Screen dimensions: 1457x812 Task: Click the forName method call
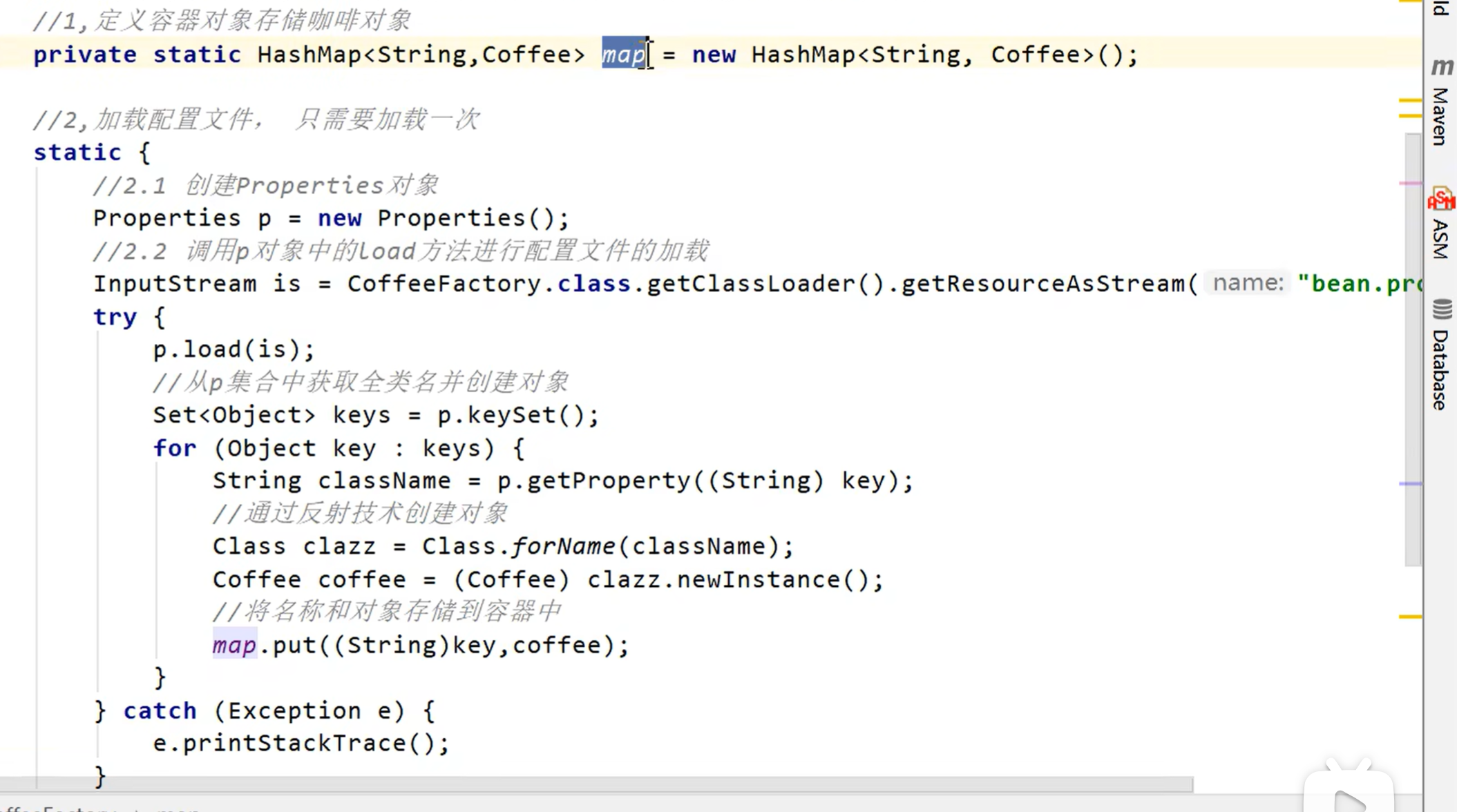click(562, 546)
